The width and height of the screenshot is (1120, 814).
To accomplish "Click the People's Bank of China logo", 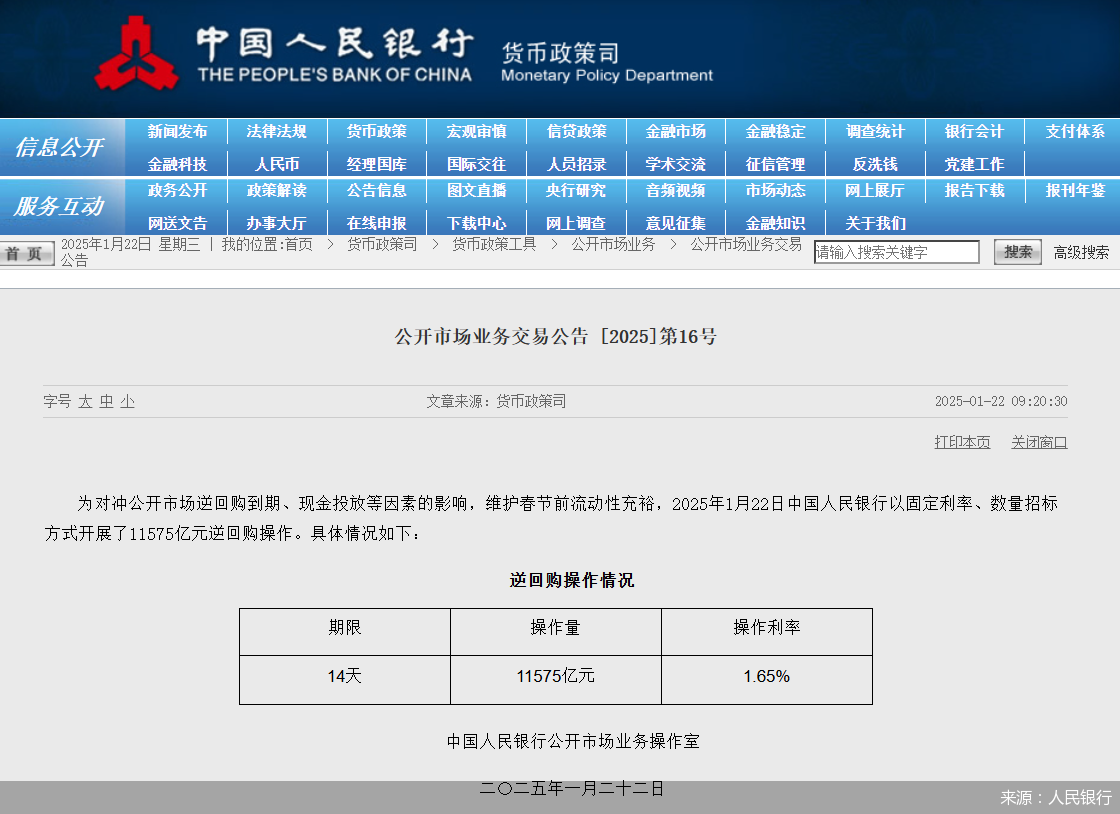I will [136, 55].
